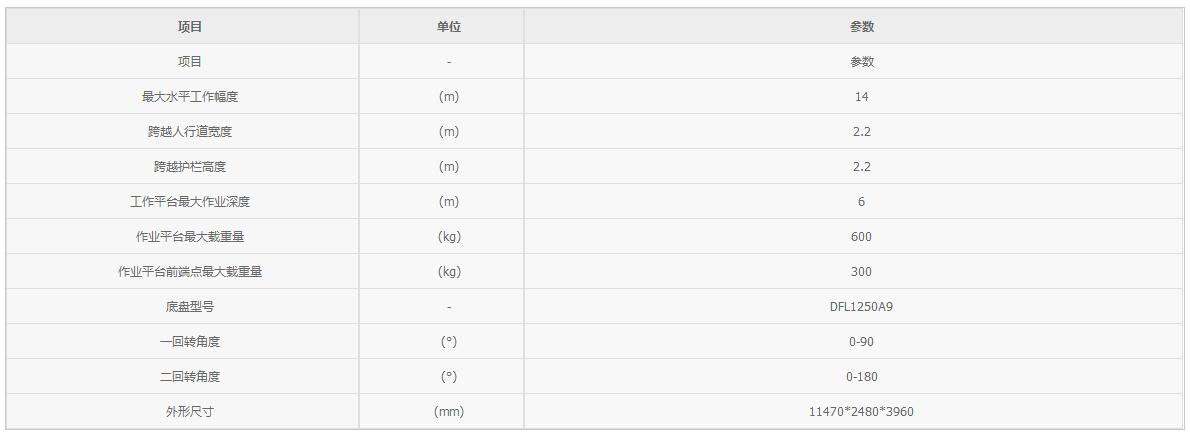
Task: Click the 工作平台最大作业深度 label
Action: [x=190, y=202]
